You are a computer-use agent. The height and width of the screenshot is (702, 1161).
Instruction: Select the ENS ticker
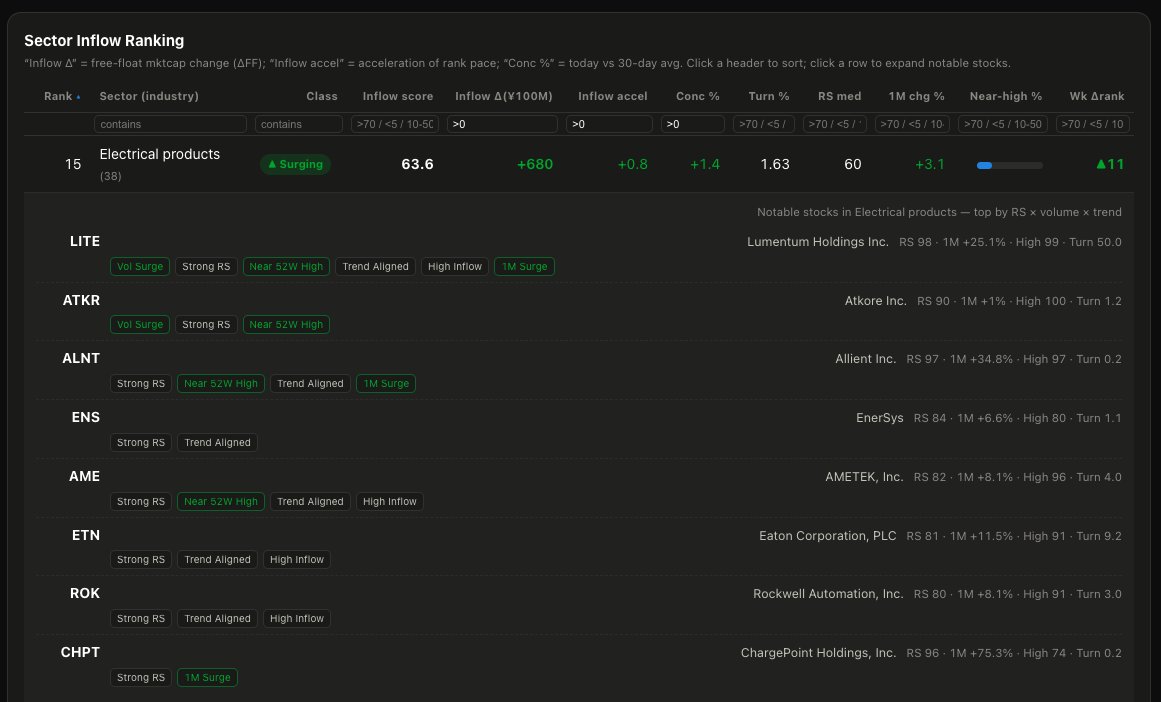click(85, 418)
